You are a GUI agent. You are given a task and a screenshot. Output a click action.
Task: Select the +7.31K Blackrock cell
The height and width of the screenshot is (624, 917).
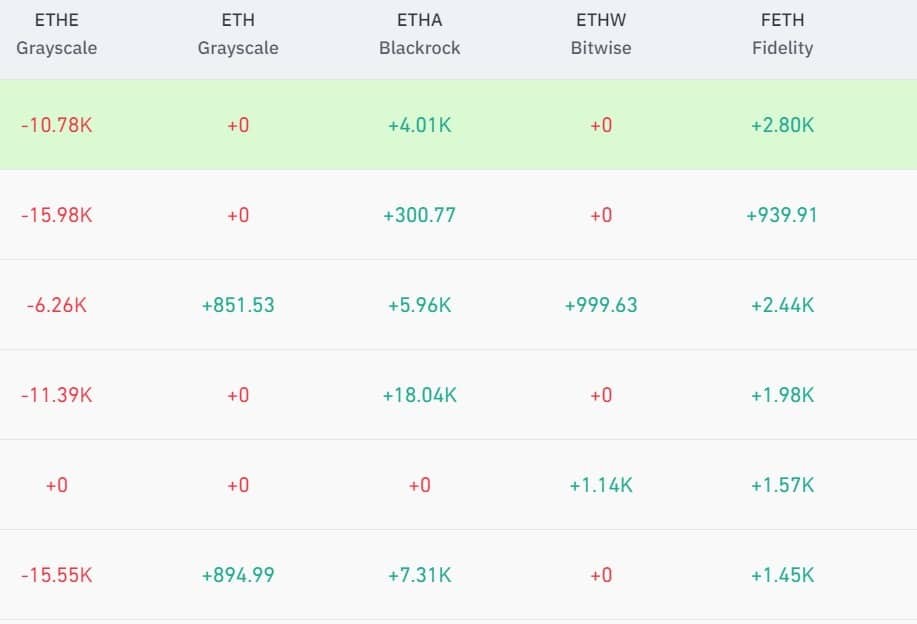point(420,575)
